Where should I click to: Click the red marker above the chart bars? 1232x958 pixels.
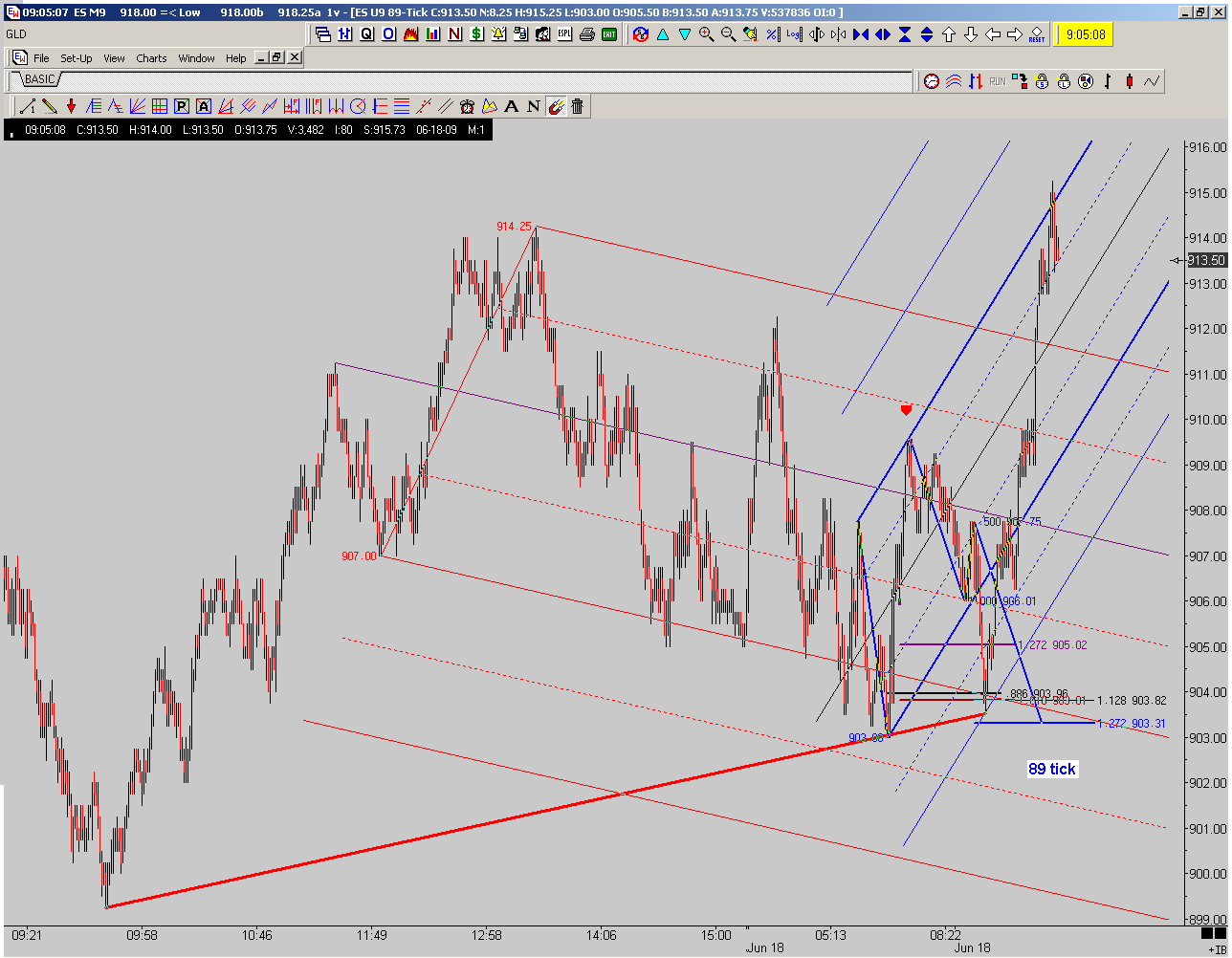[906, 410]
